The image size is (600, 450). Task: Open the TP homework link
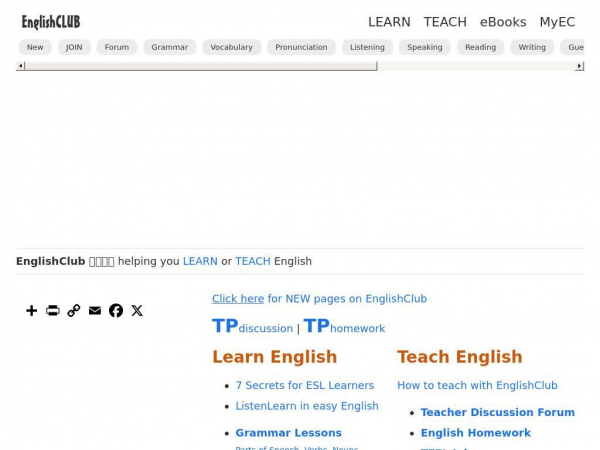(x=344, y=326)
